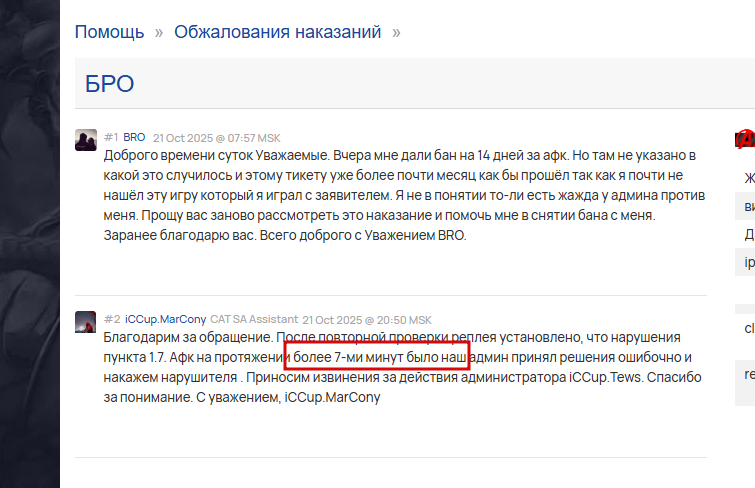The width and height of the screenshot is (755, 488).
Task: Go to Обжалования наказаний breadcrumb
Action: pyautogui.click(x=277, y=32)
